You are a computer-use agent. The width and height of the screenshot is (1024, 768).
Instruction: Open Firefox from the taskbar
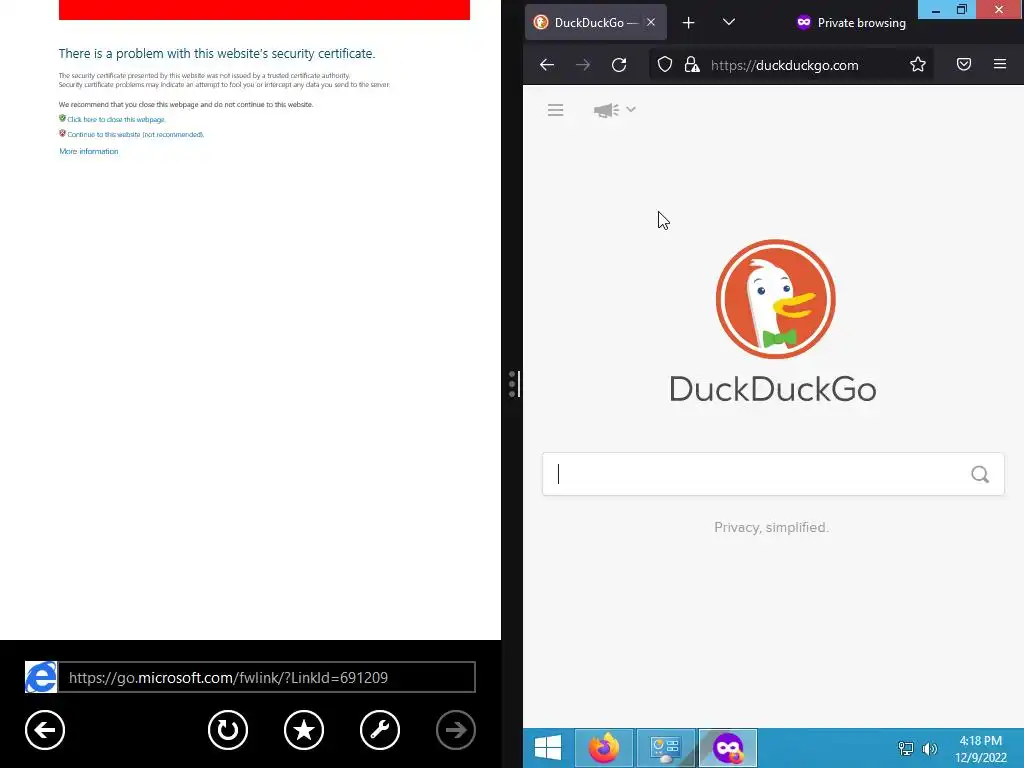(603, 748)
